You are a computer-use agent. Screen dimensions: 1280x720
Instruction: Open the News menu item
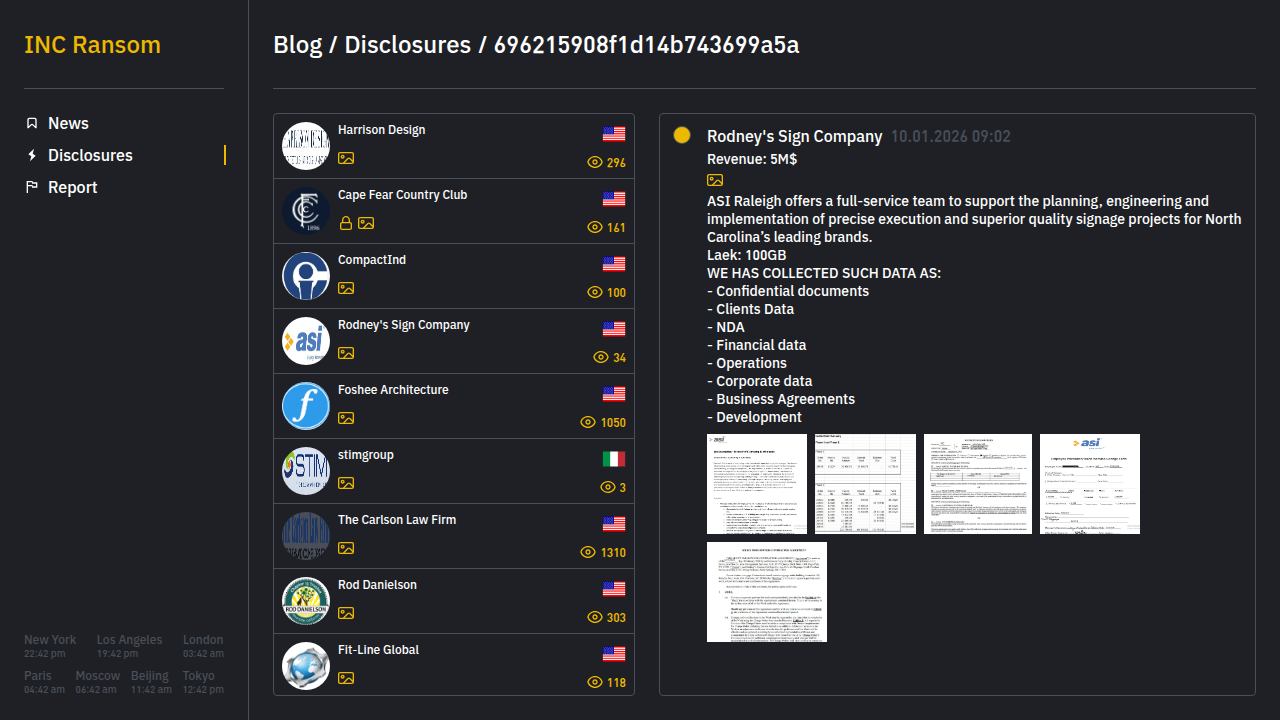pos(68,123)
